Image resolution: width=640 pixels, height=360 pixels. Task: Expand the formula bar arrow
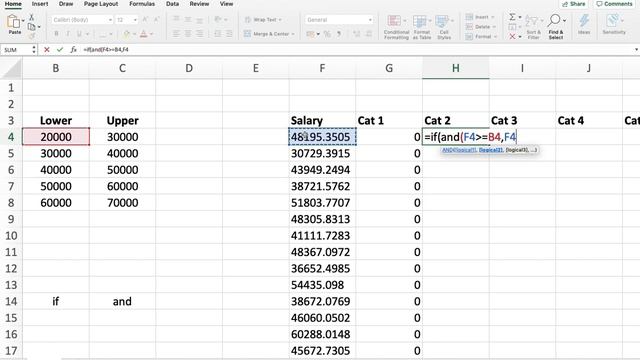point(636,50)
